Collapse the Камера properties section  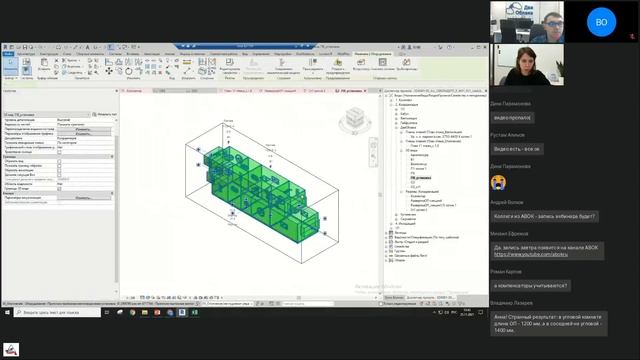click(112, 193)
